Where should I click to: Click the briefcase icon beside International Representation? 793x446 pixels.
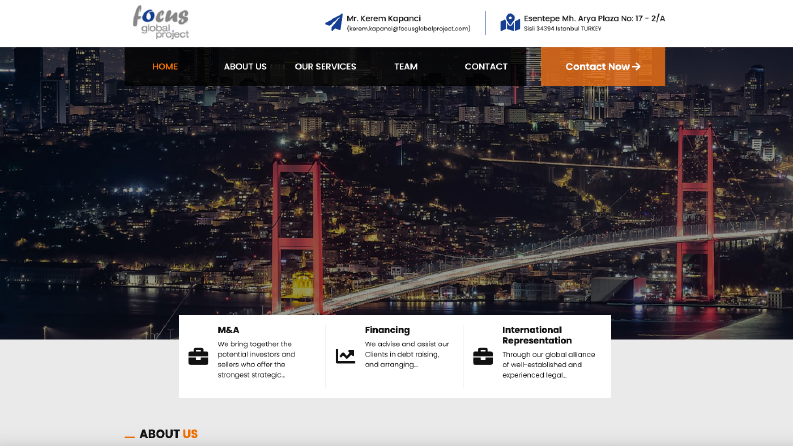click(x=483, y=356)
